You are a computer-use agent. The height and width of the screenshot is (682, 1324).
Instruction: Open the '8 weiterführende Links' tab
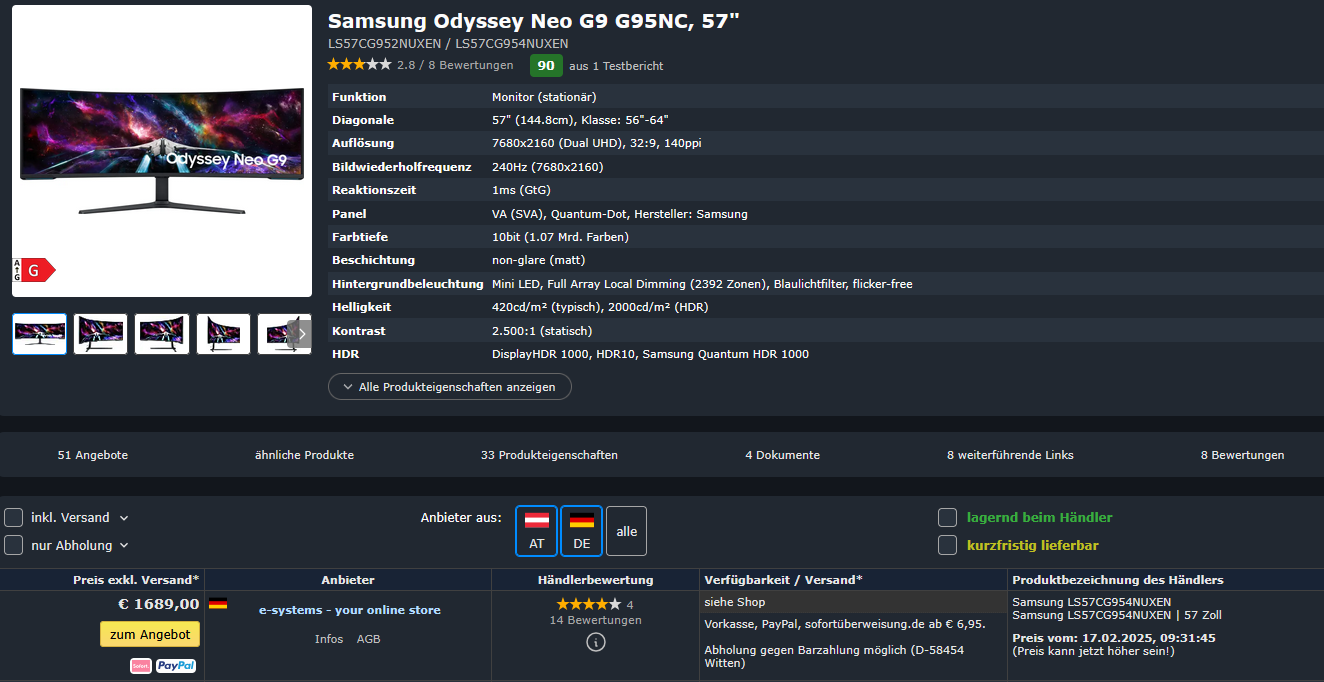click(x=1010, y=455)
